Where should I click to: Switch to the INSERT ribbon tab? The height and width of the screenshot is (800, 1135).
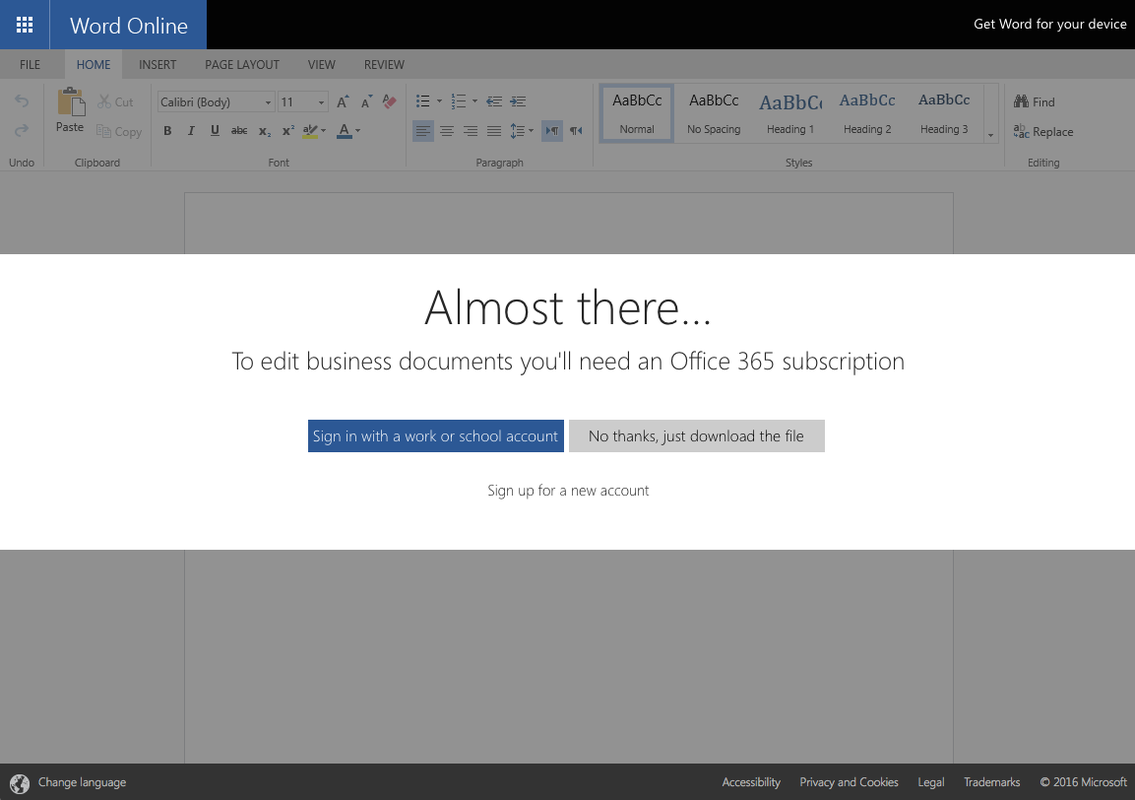click(157, 64)
